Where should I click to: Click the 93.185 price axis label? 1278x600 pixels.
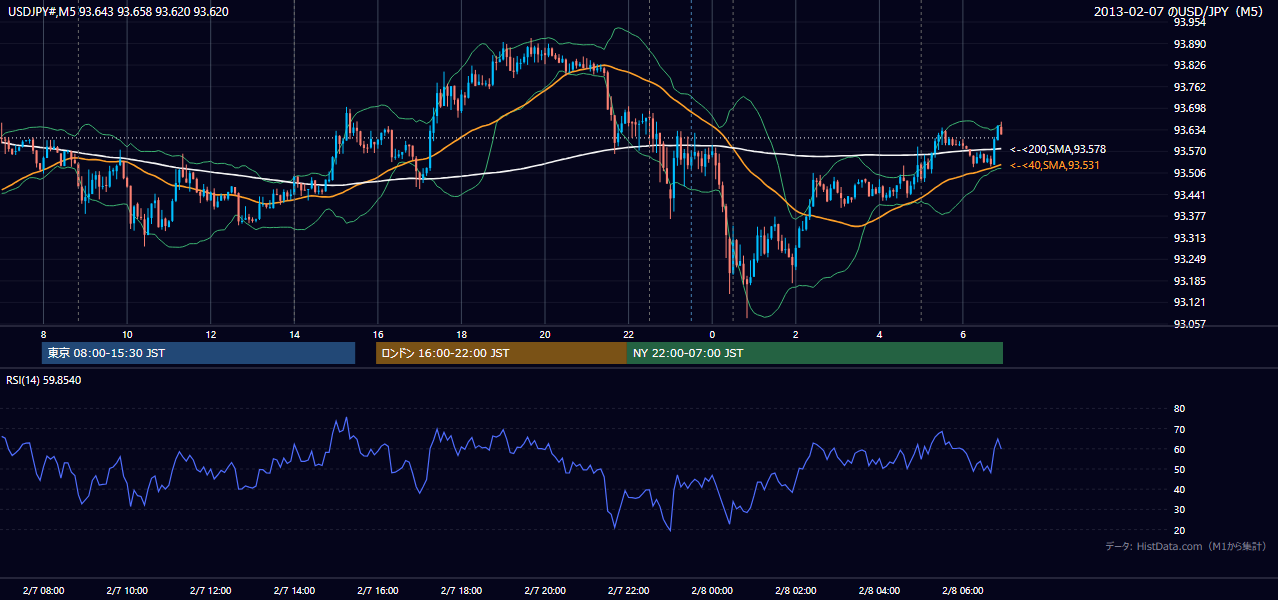[x=1190, y=281]
